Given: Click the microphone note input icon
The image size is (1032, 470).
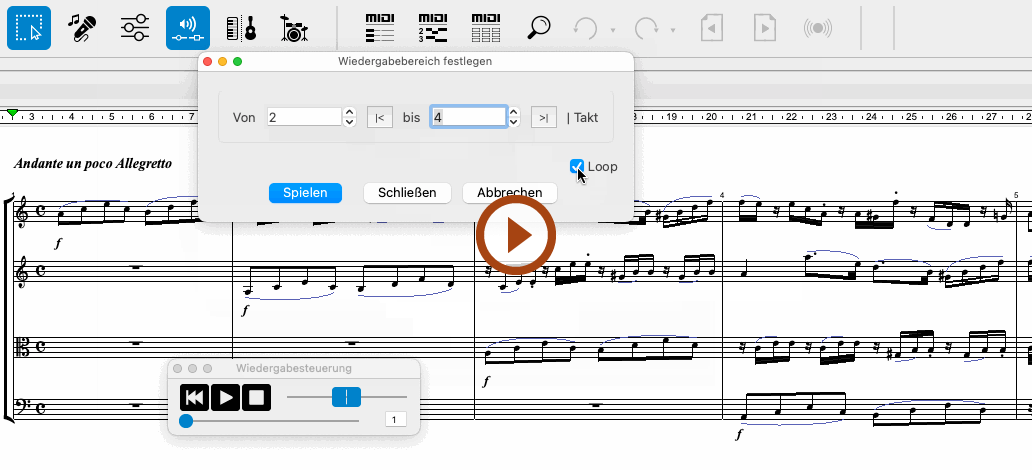Looking at the screenshot, I should (81, 28).
